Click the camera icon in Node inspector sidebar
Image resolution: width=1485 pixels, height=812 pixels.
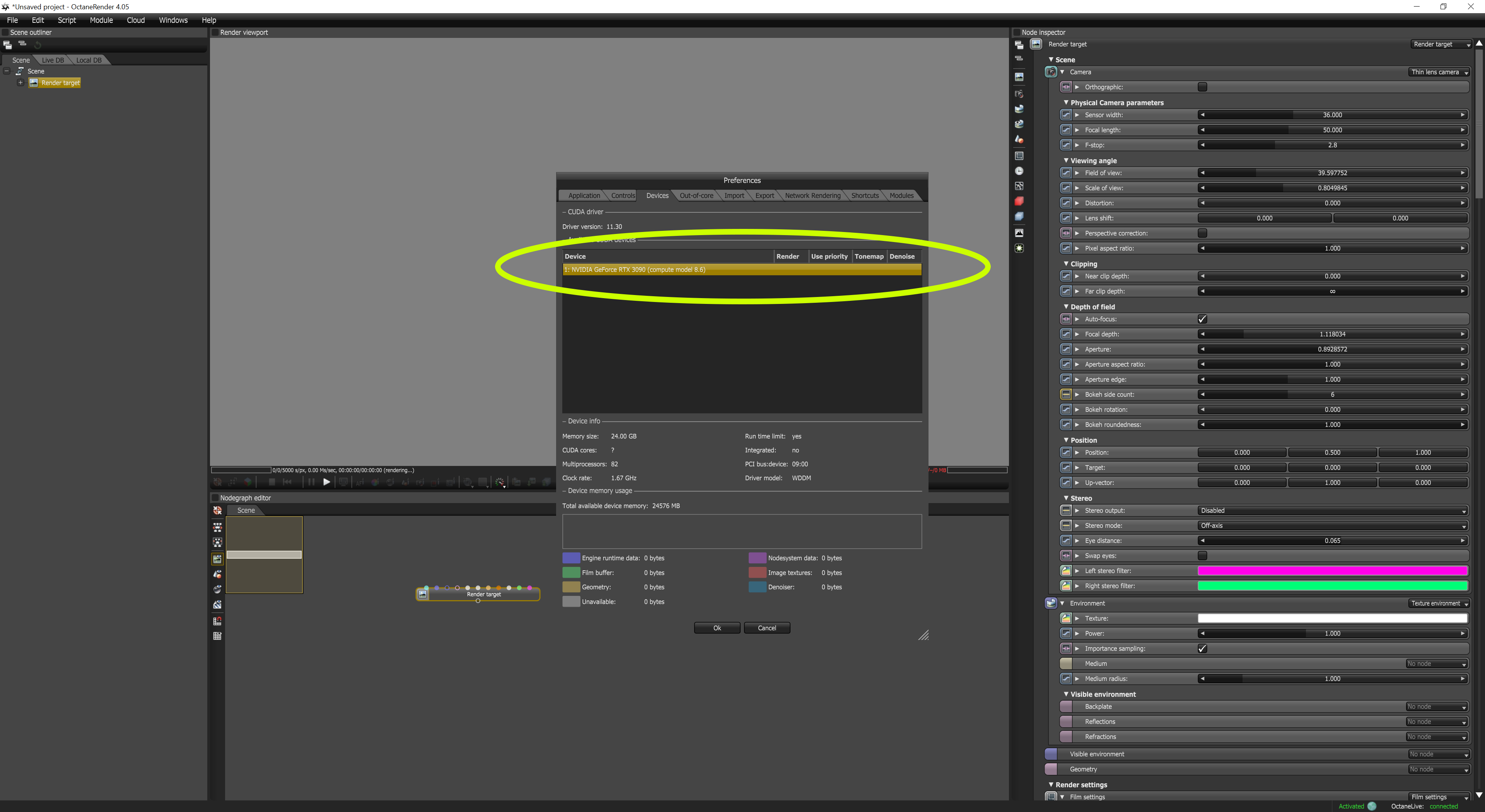[x=1019, y=93]
